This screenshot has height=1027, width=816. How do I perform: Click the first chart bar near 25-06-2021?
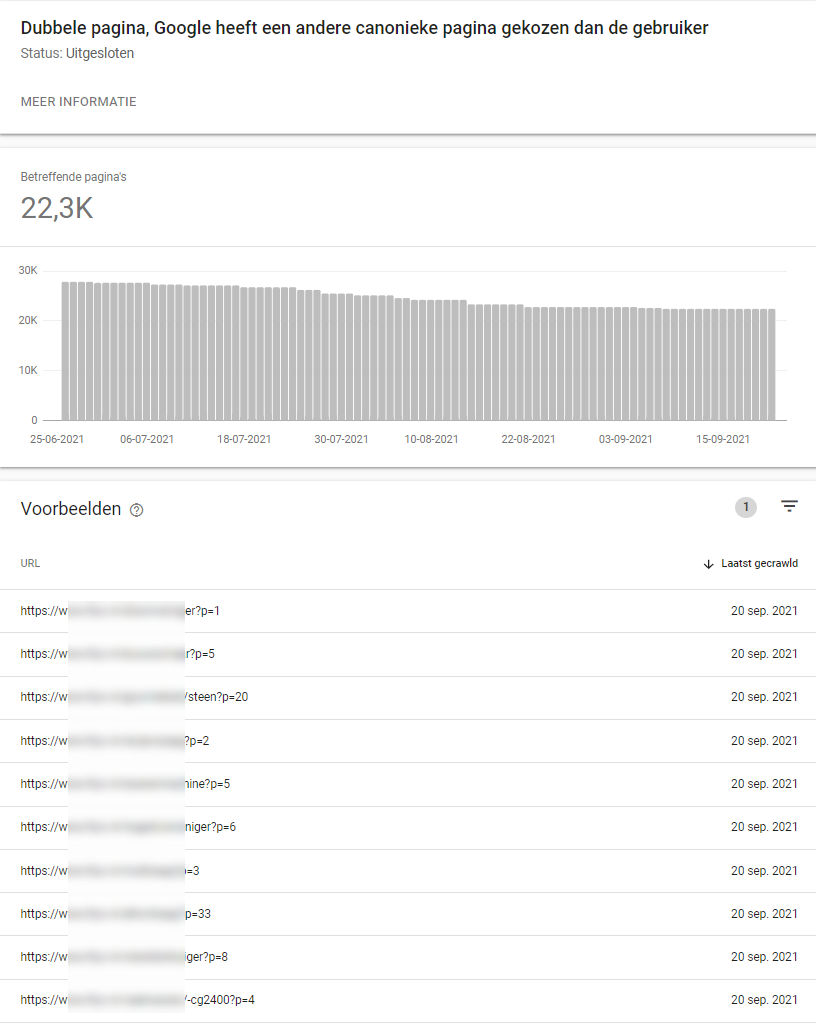pyautogui.click(x=65, y=351)
